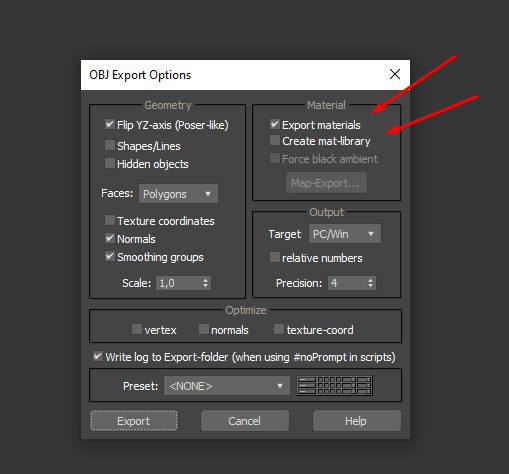509x474 pixels.
Task: Open the preset manager icon button
Action: [x=334, y=386]
